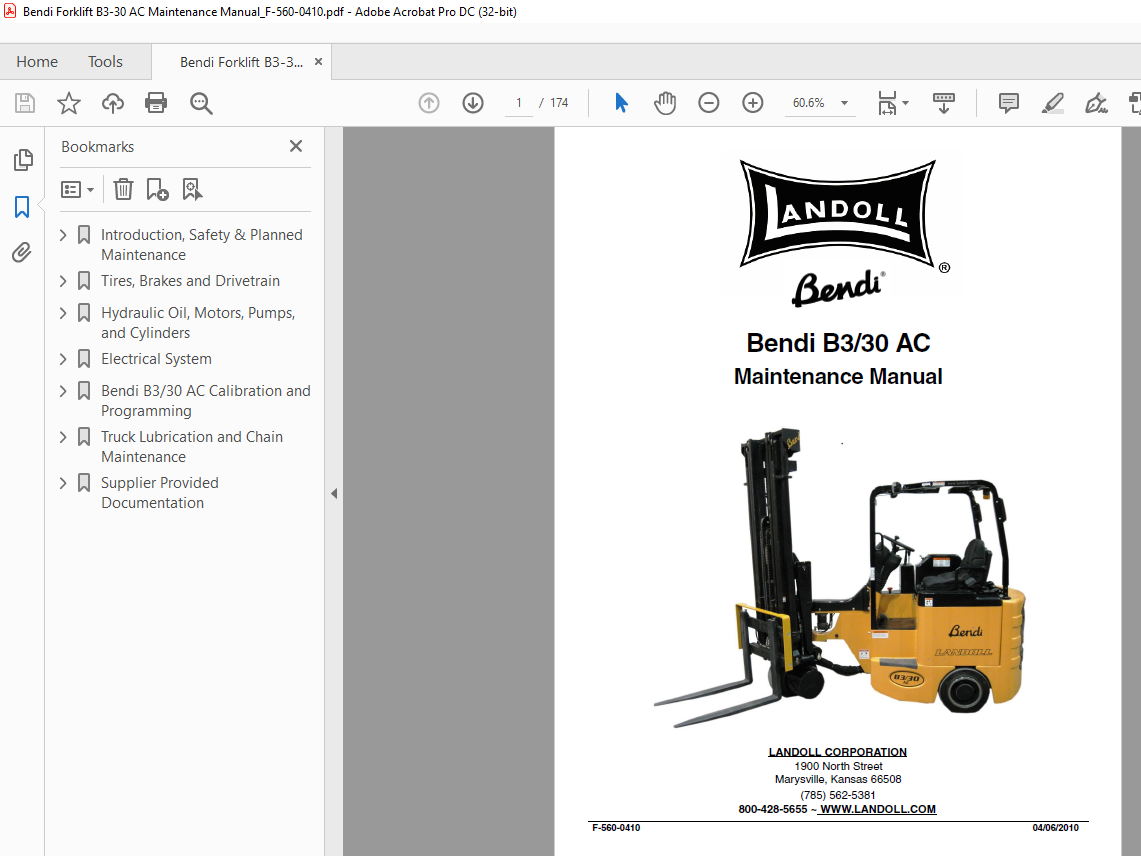Add document to starred with star icon
Screen dimensions: 1141x856
[68, 103]
